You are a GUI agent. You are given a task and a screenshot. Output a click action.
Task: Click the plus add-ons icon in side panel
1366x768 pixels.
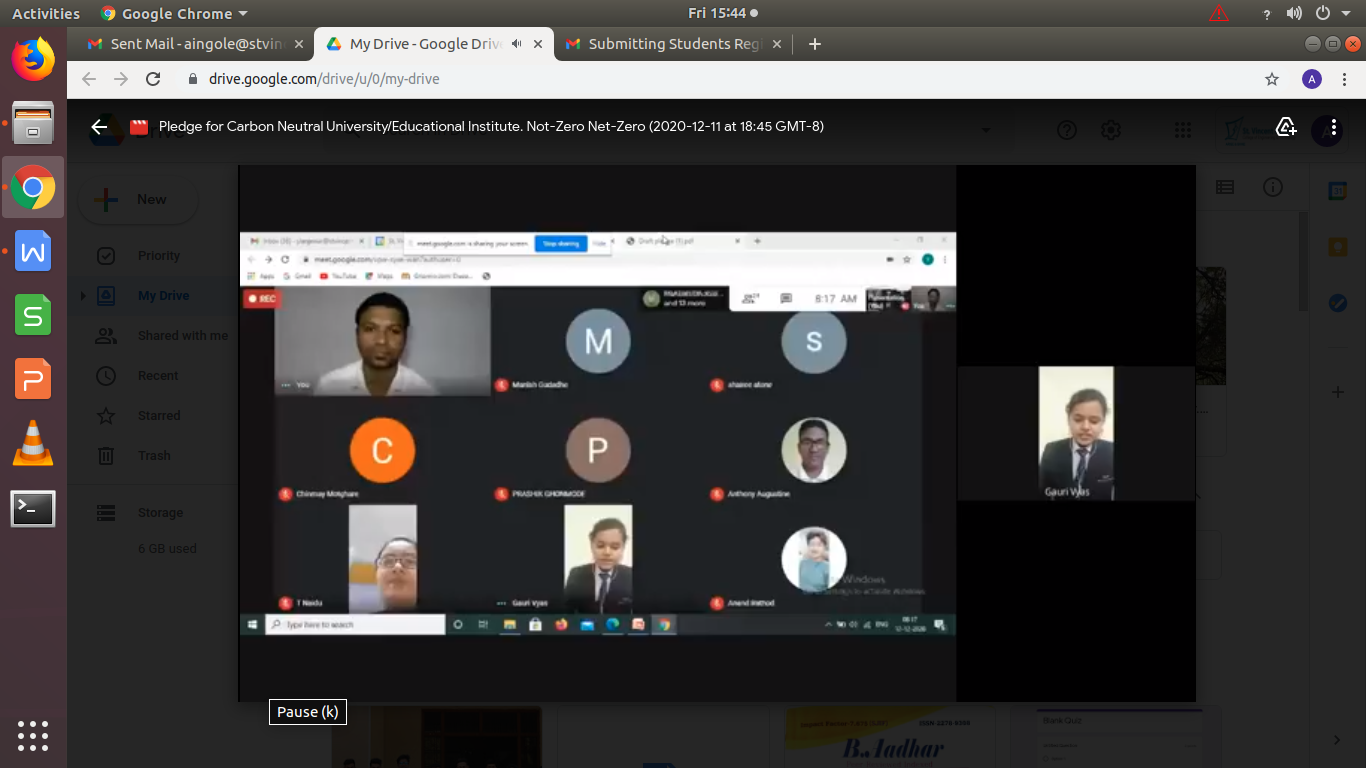click(x=1338, y=393)
